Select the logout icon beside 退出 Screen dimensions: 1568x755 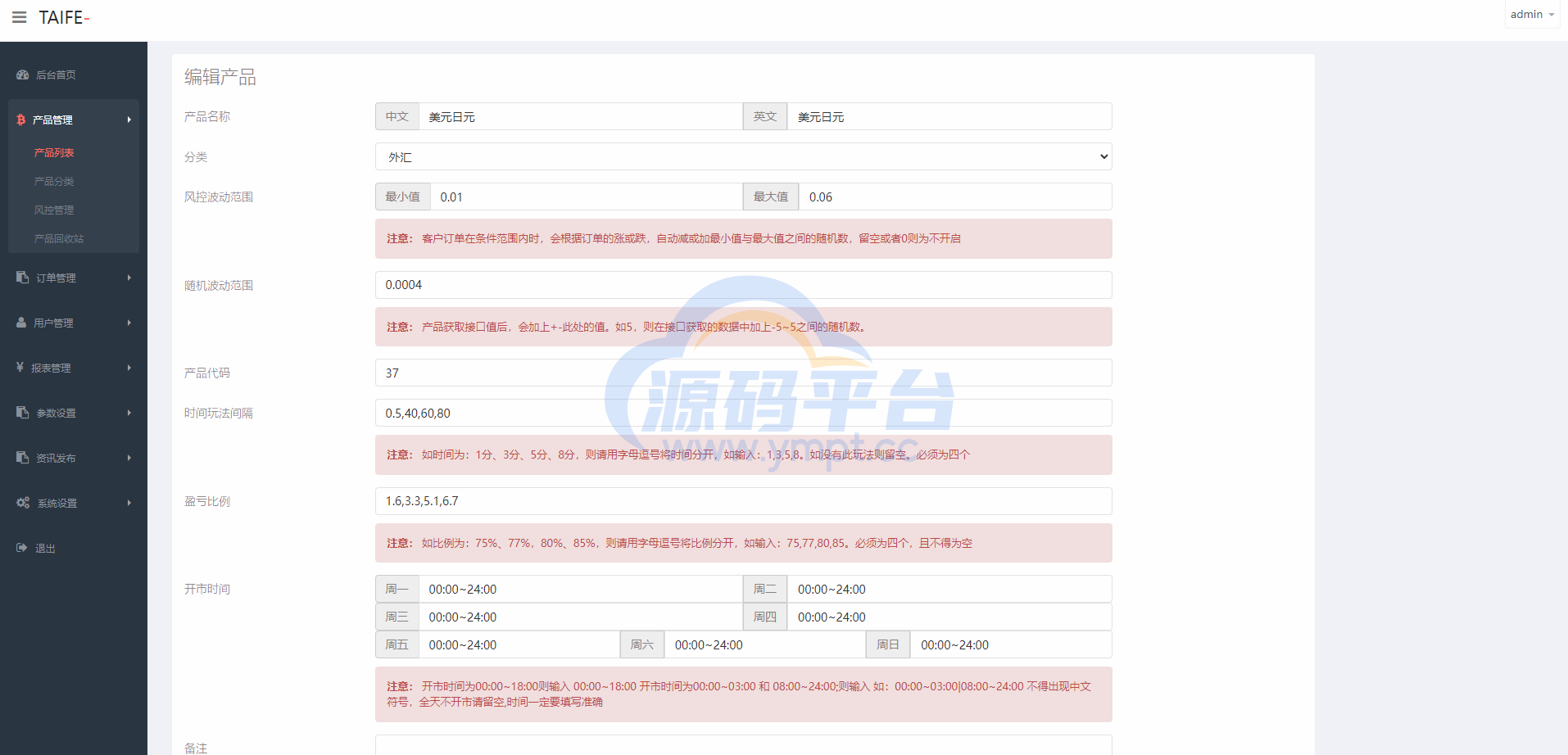point(22,548)
